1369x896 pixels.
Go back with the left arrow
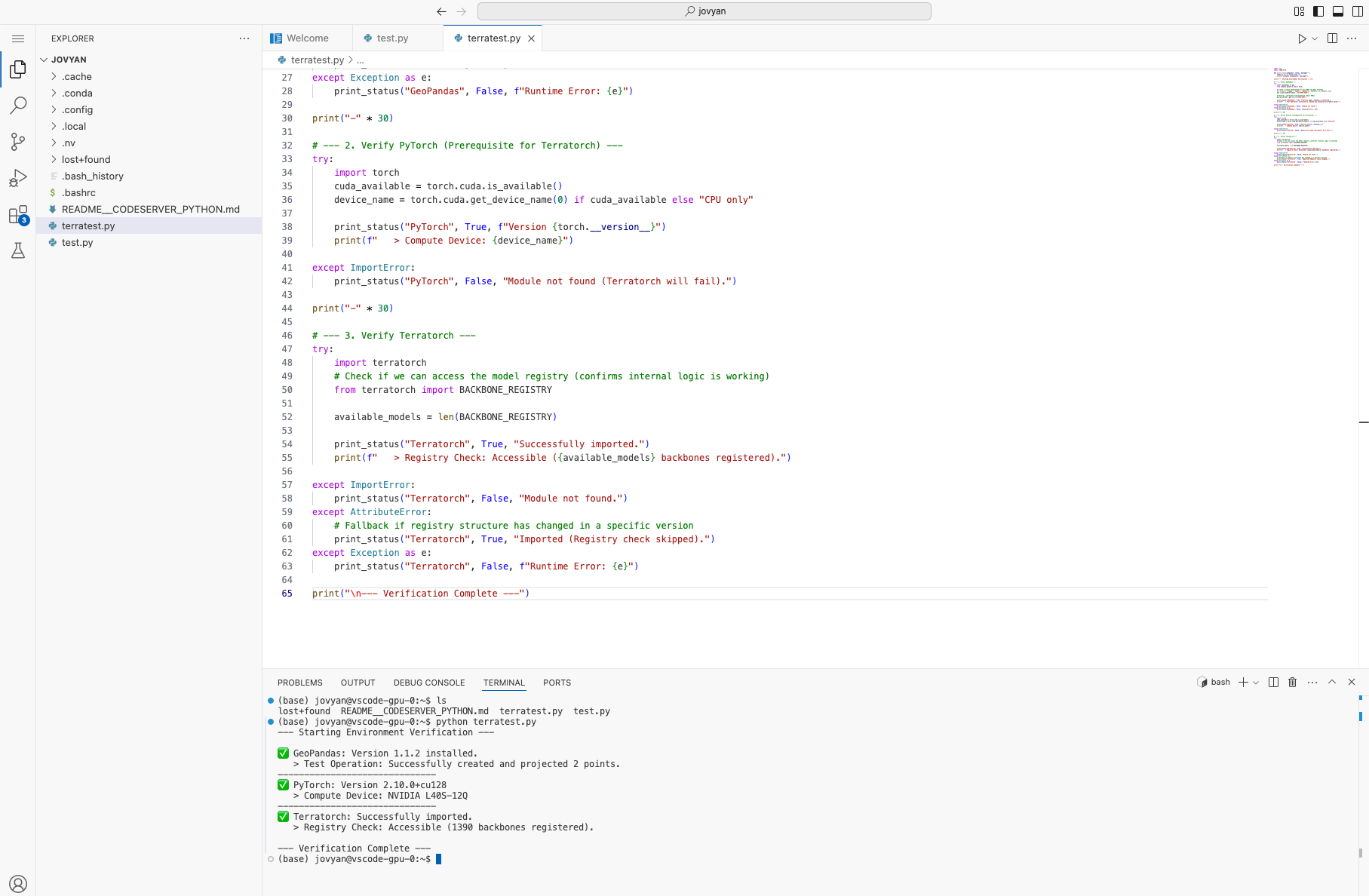441,11
